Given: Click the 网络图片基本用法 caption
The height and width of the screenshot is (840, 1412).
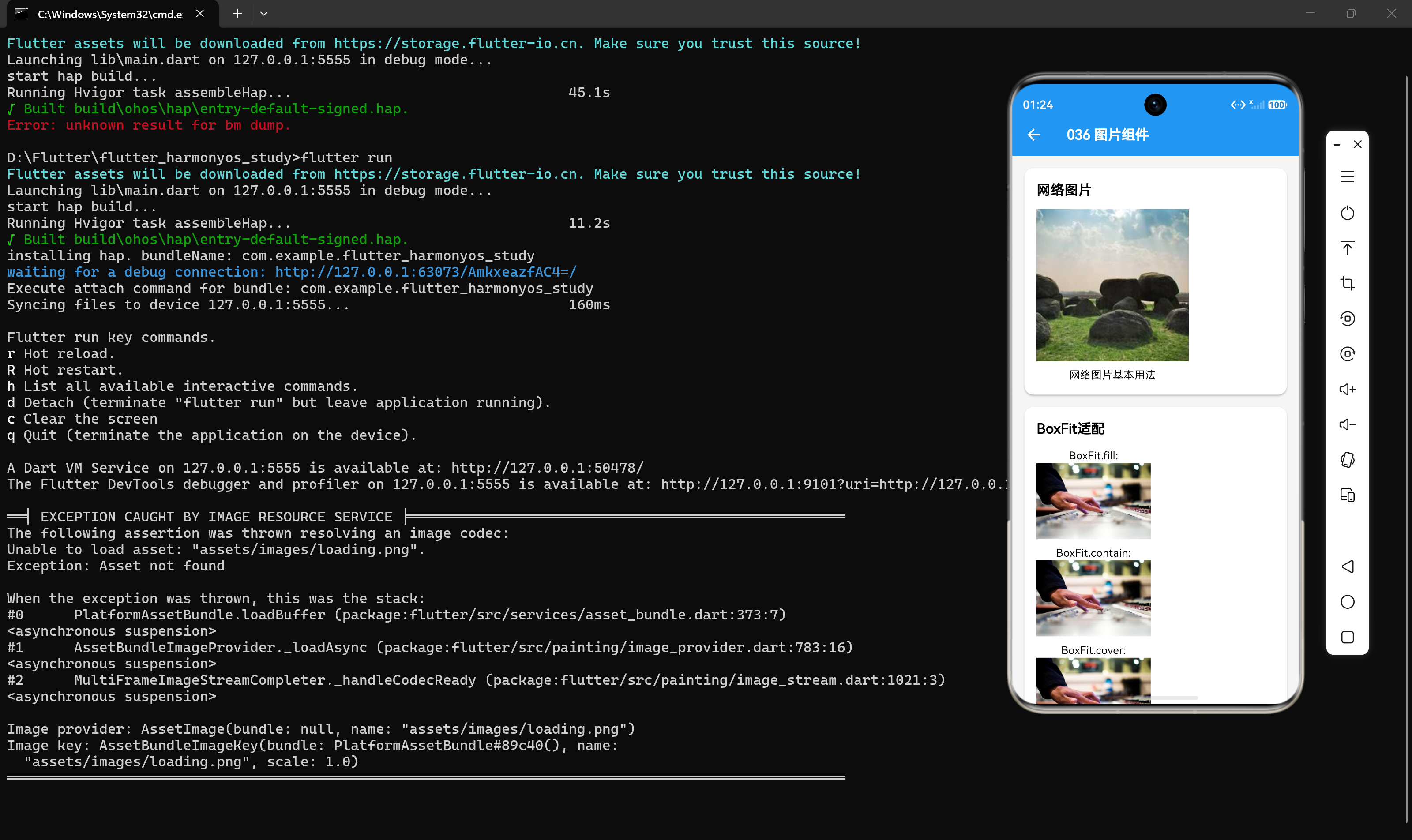Looking at the screenshot, I should pyautogui.click(x=1112, y=375).
